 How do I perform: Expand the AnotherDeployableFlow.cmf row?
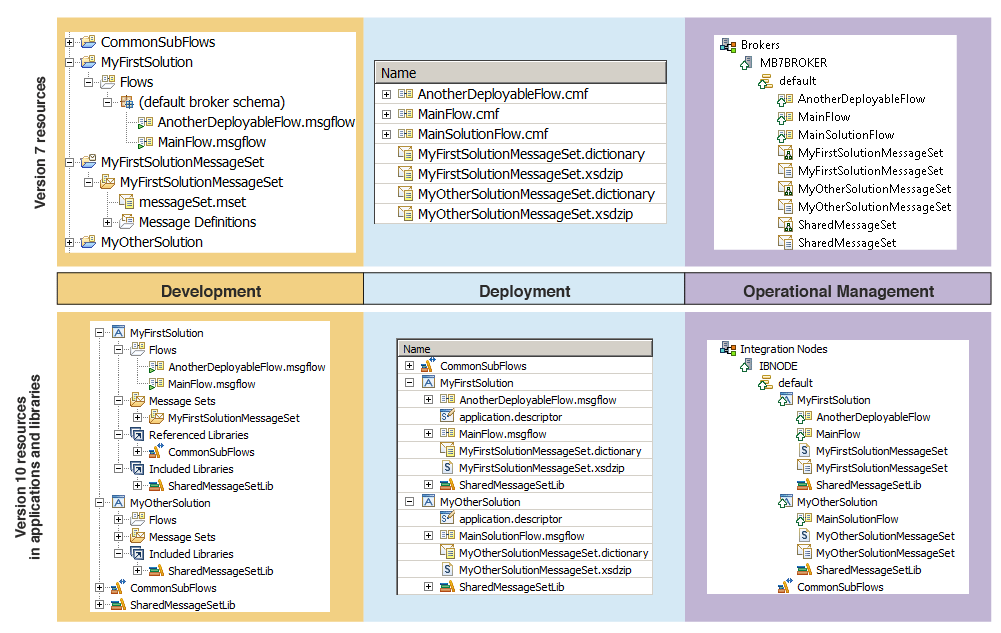click(x=386, y=94)
